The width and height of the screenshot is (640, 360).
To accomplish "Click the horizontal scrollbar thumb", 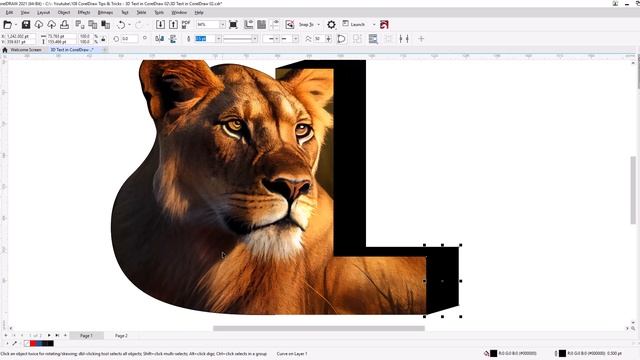I will (319, 329).
